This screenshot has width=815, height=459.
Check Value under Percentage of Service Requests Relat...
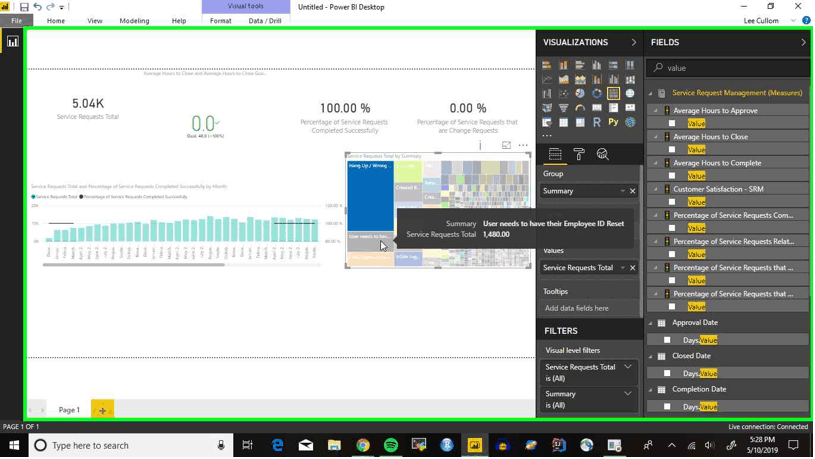click(x=672, y=254)
